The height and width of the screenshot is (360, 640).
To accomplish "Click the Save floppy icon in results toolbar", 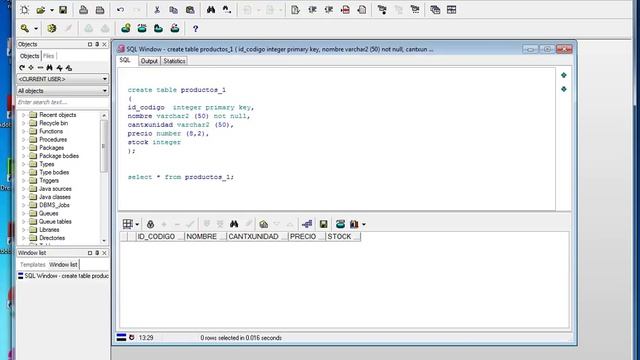I will [323, 224].
